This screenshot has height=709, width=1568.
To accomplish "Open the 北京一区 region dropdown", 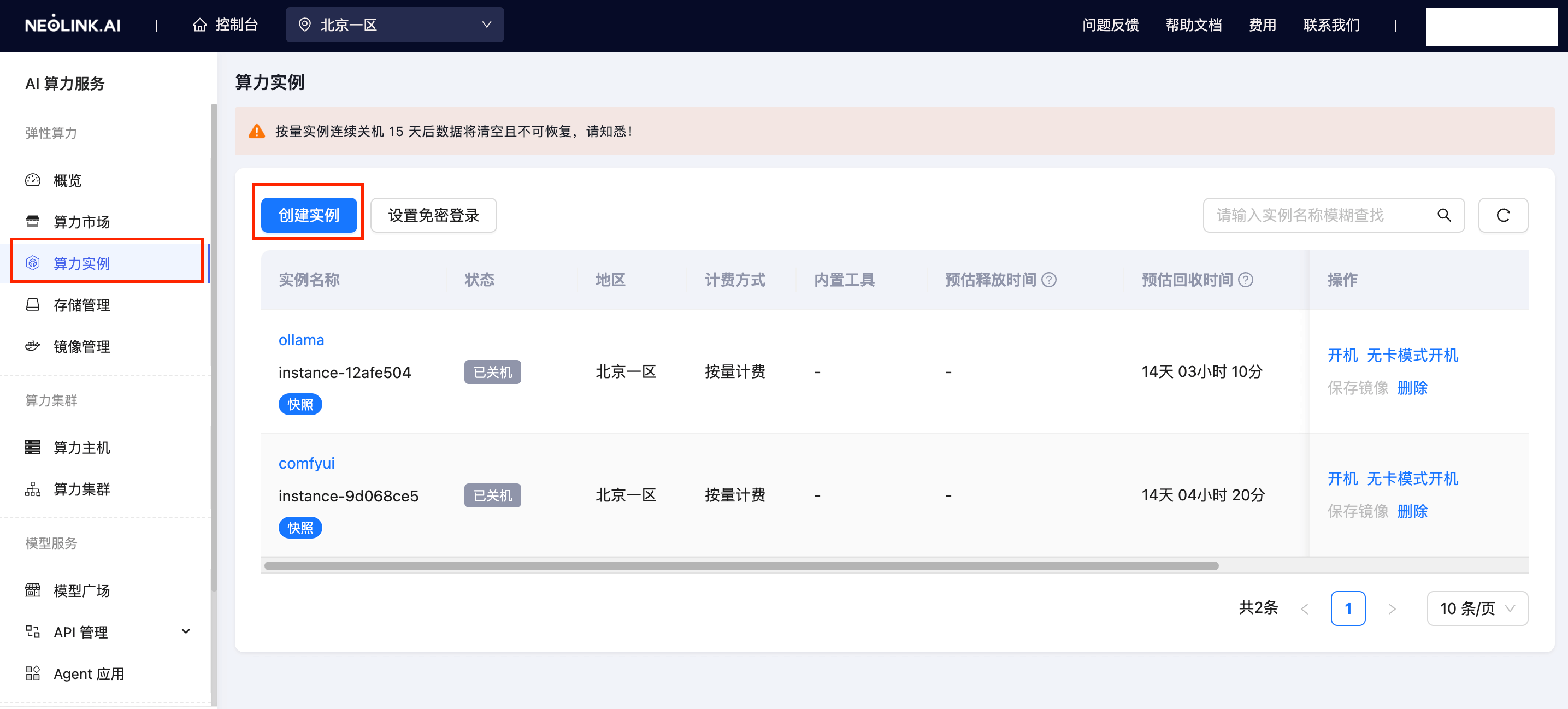I will point(394,25).
